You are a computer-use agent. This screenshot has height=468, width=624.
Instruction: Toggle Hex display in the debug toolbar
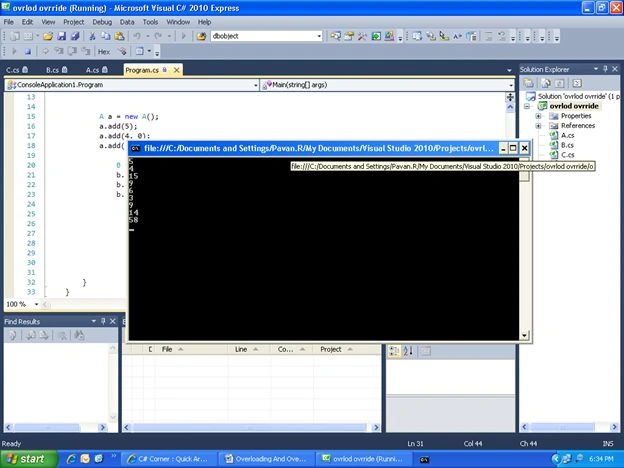pos(104,51)
